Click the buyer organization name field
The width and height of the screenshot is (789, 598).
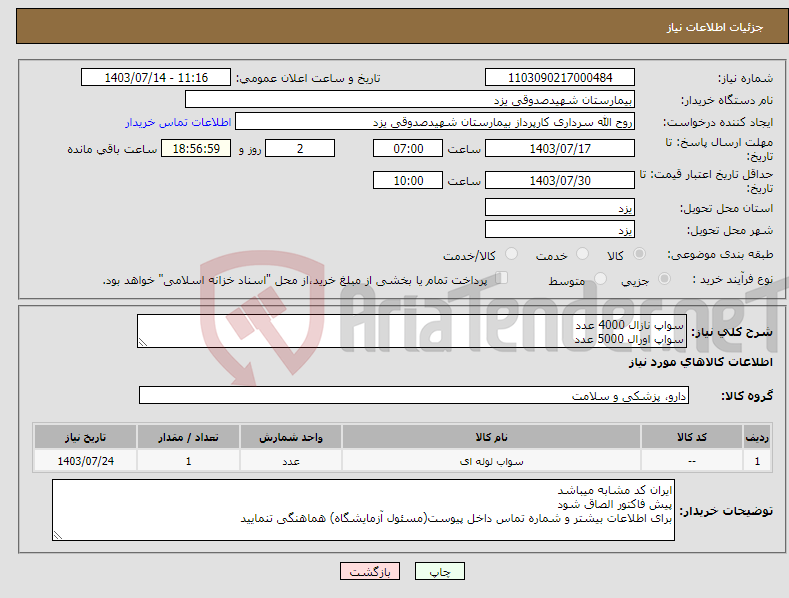click(x=410, y=99)
